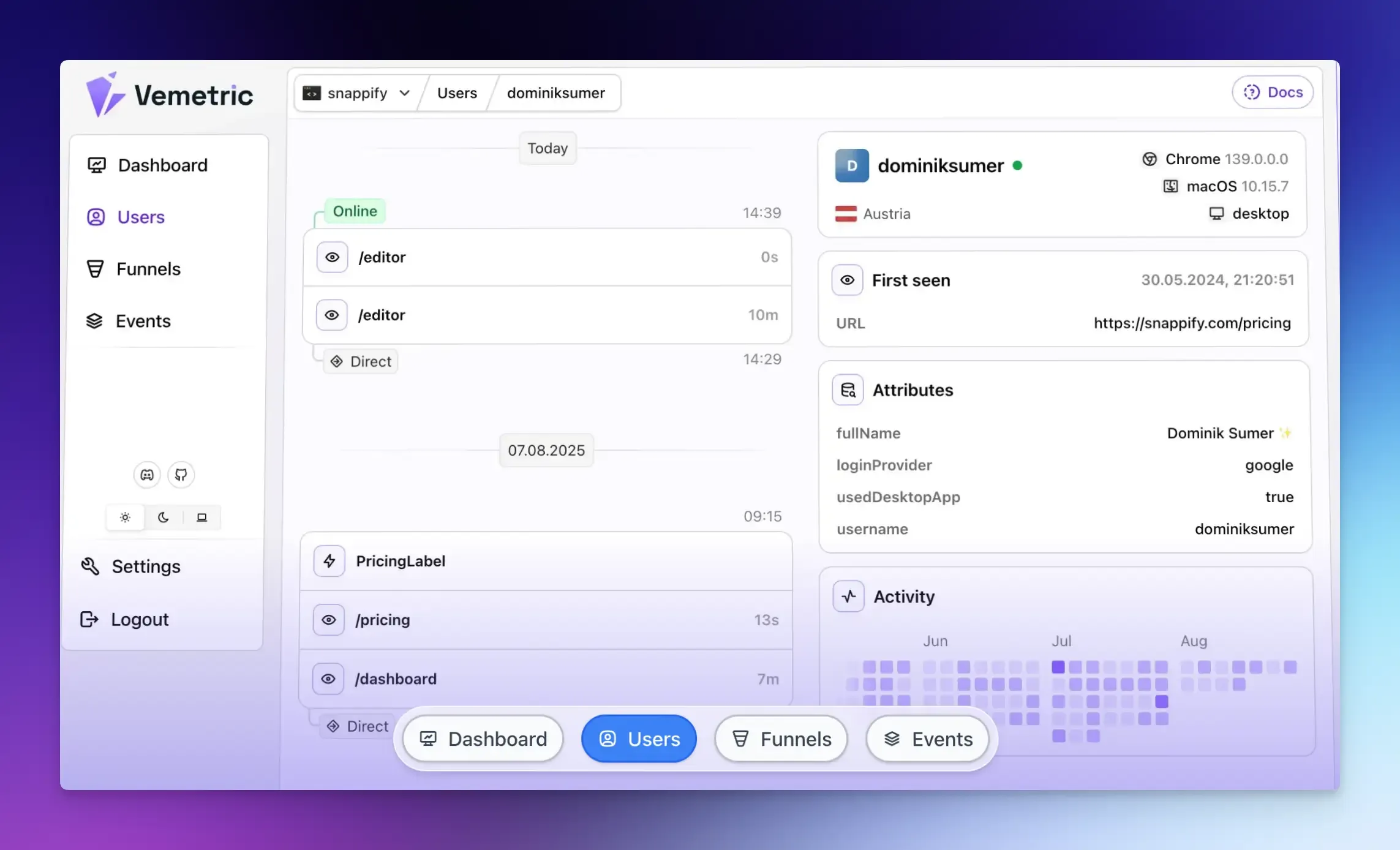Select system theme with display toggle
The width and height of the screenshot is (1400, 850).
click(201, 517)
